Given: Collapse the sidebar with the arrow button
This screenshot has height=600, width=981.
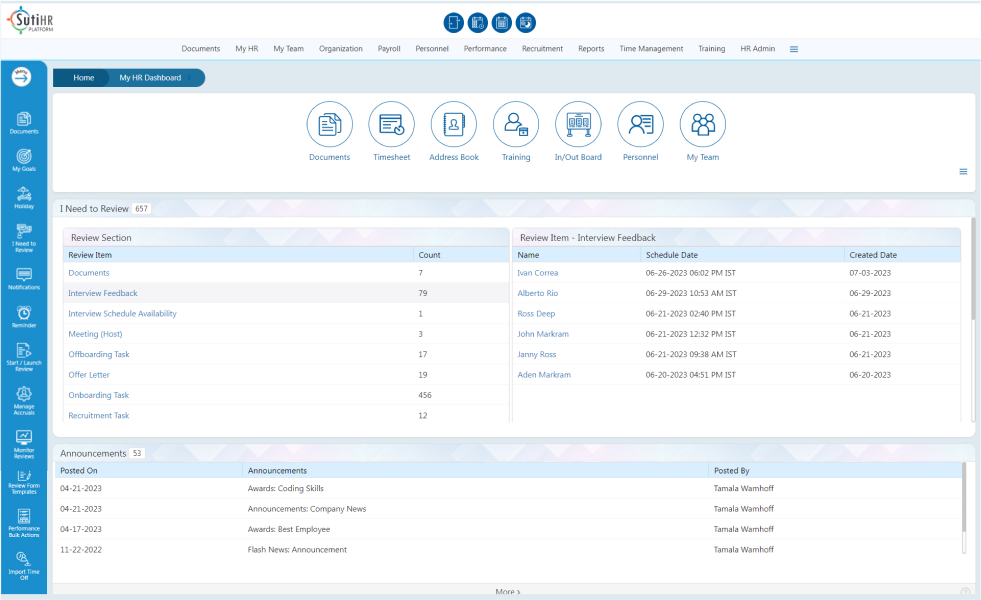Looking at the screenshot, I should 21,76.
